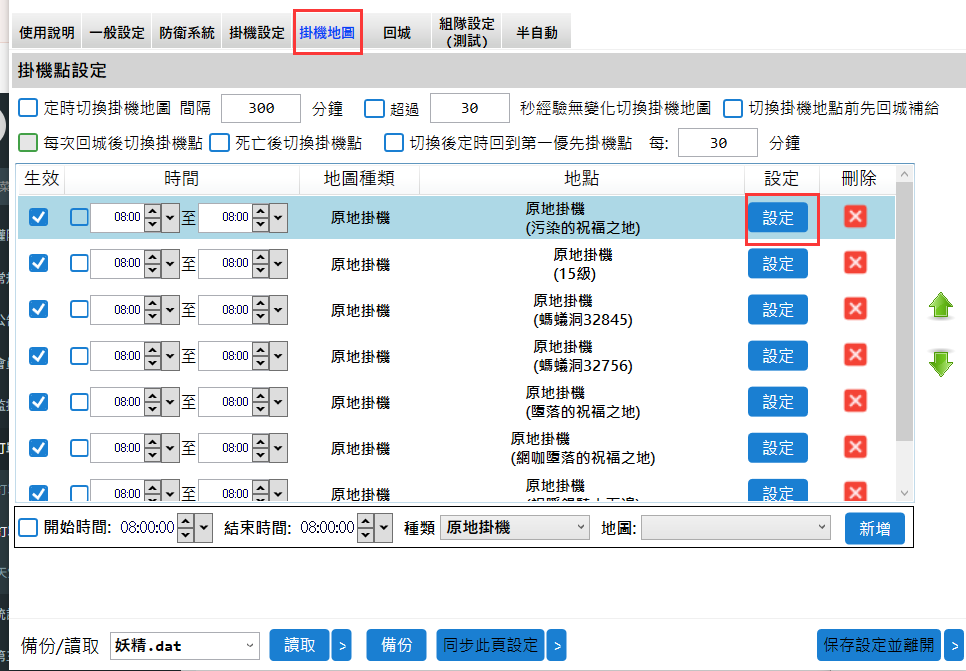Viewport: 966px width, 671px height.
Task: Select the 掛機地圖 tab
Action: tap(327, 32)
